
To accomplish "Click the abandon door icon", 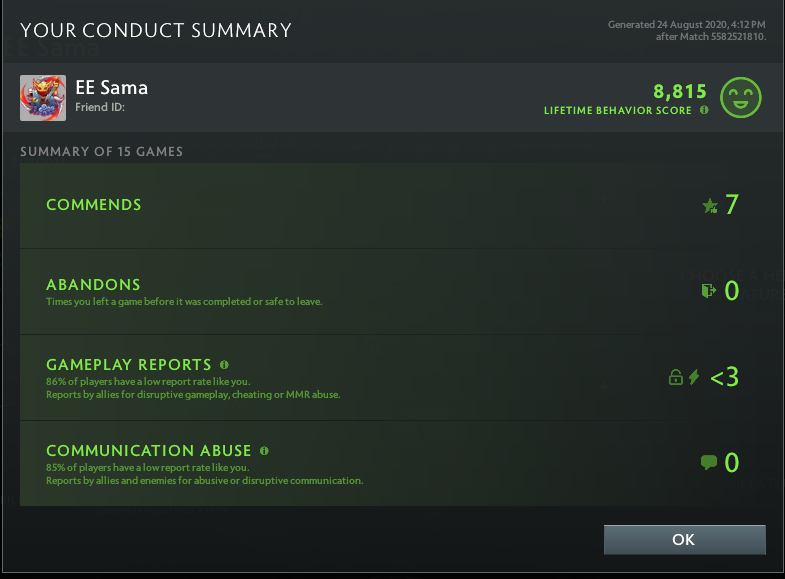I will pyautogui.click(x=709, y=291).
